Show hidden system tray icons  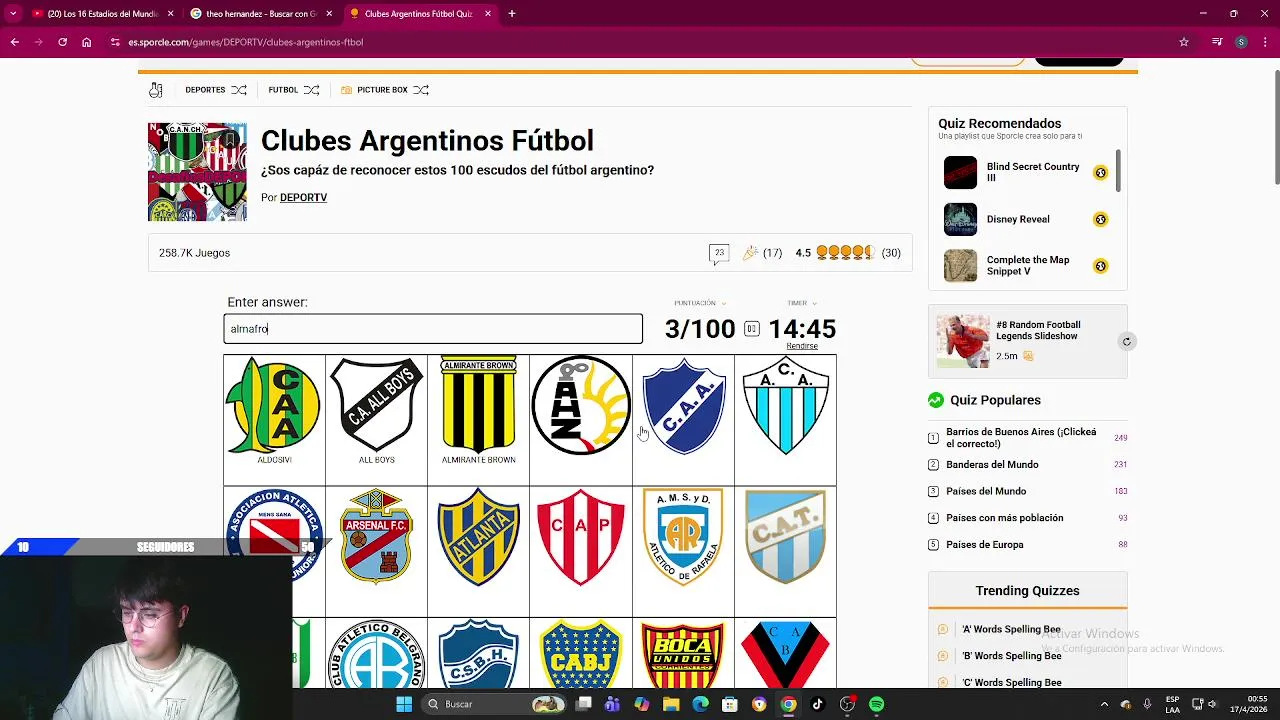pyautogui.click(x=1104, y=704)
